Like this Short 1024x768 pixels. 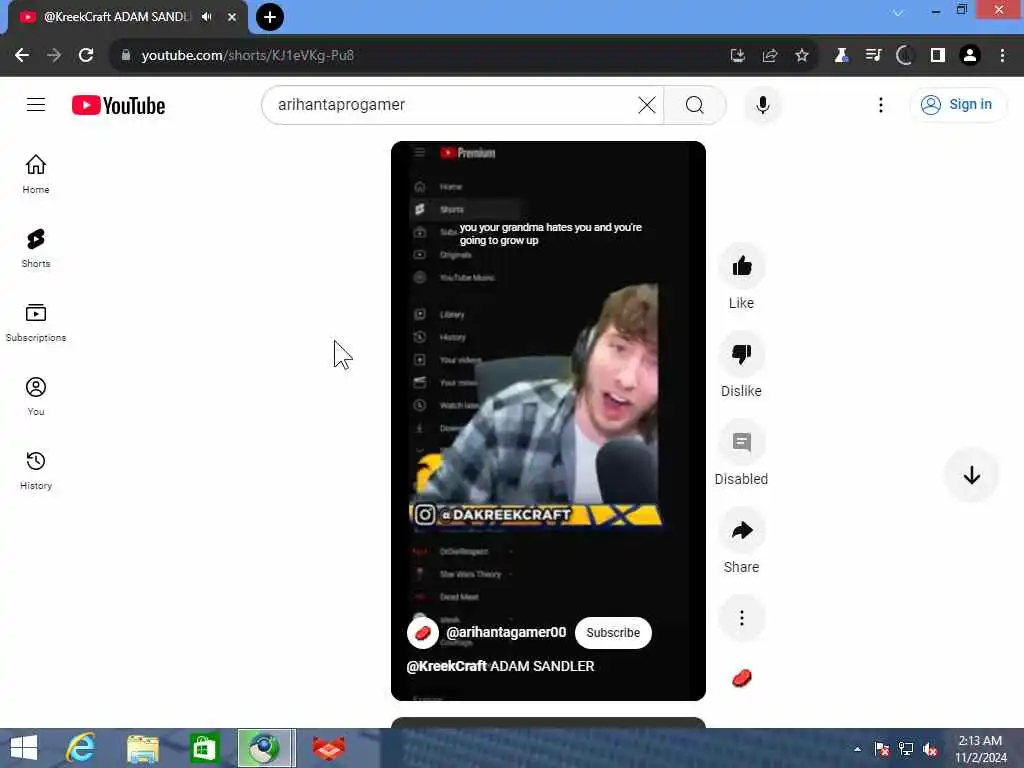741,266
